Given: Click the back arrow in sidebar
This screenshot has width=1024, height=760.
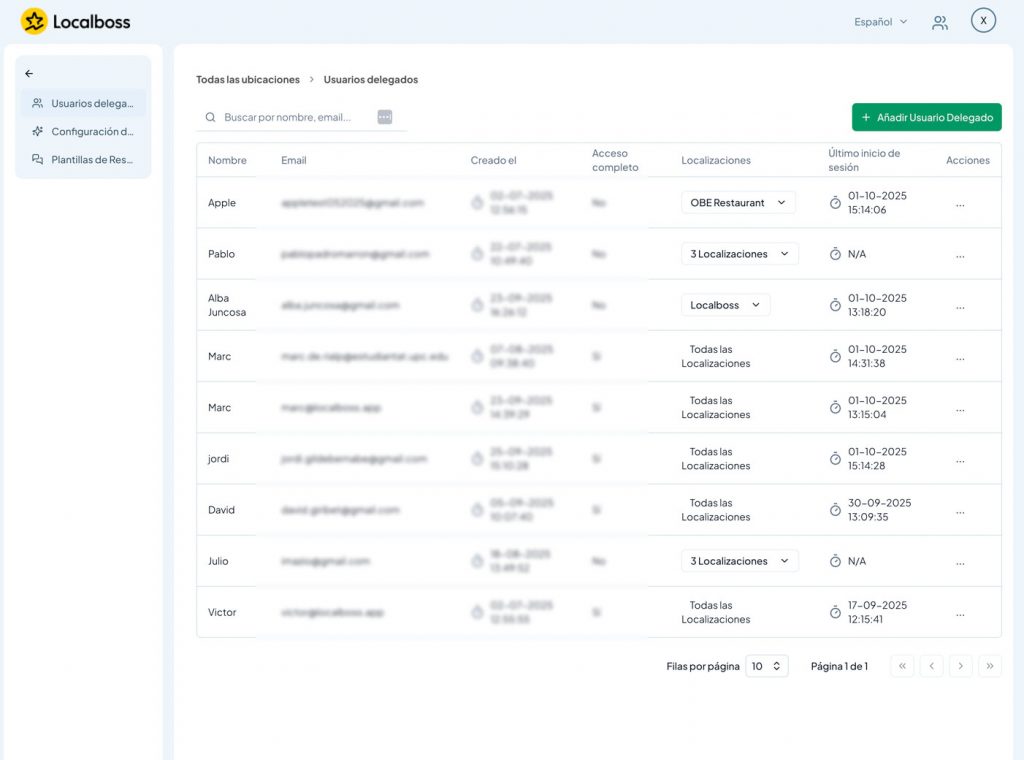Looking at the screenshot, I should (x=29, y=73).
